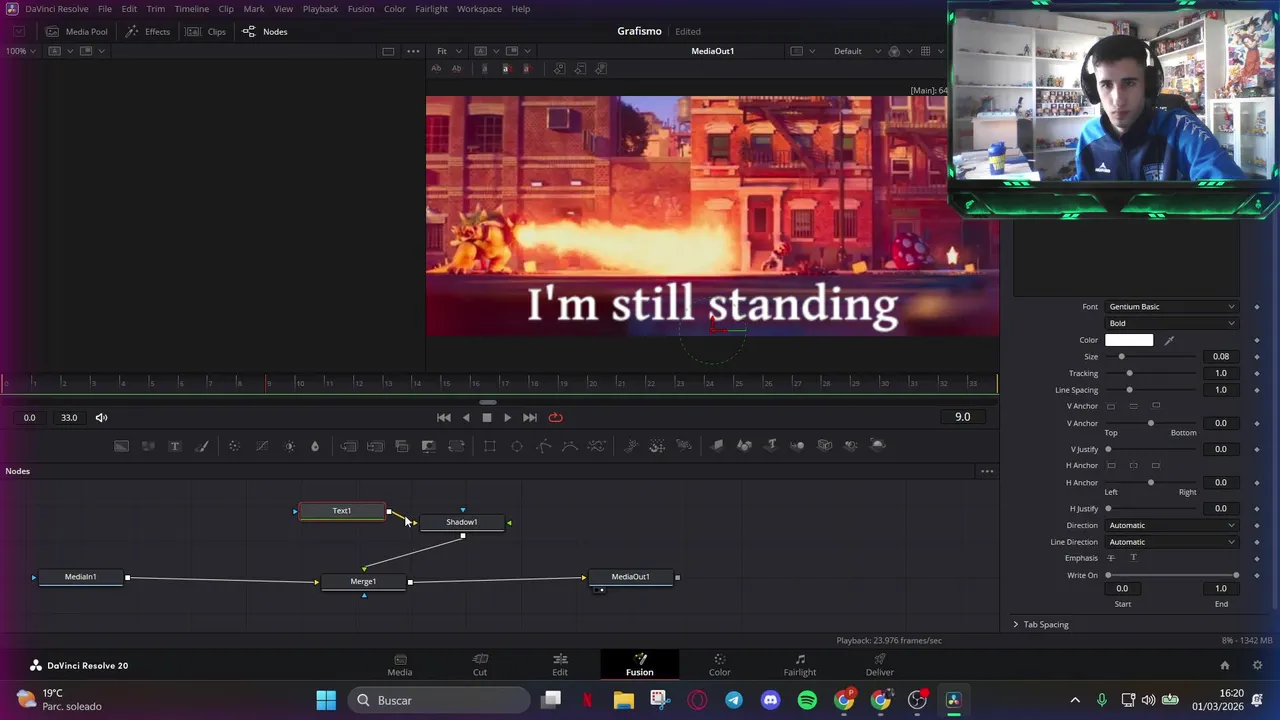Open the Workspace menu
The height and width of the screenshot is (720, 1280).
pos(479,9)
